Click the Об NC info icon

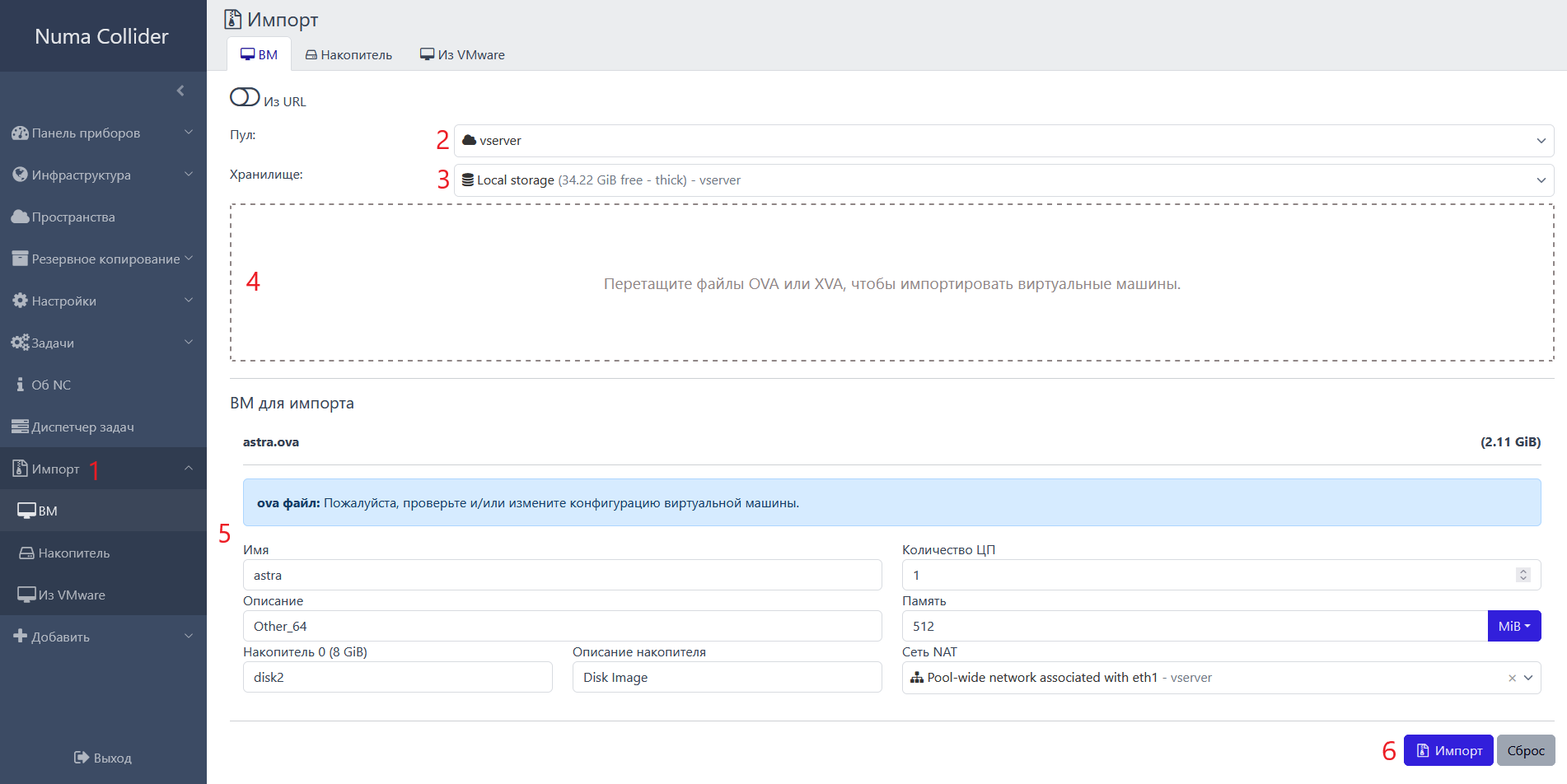click(x=20, y=385)
